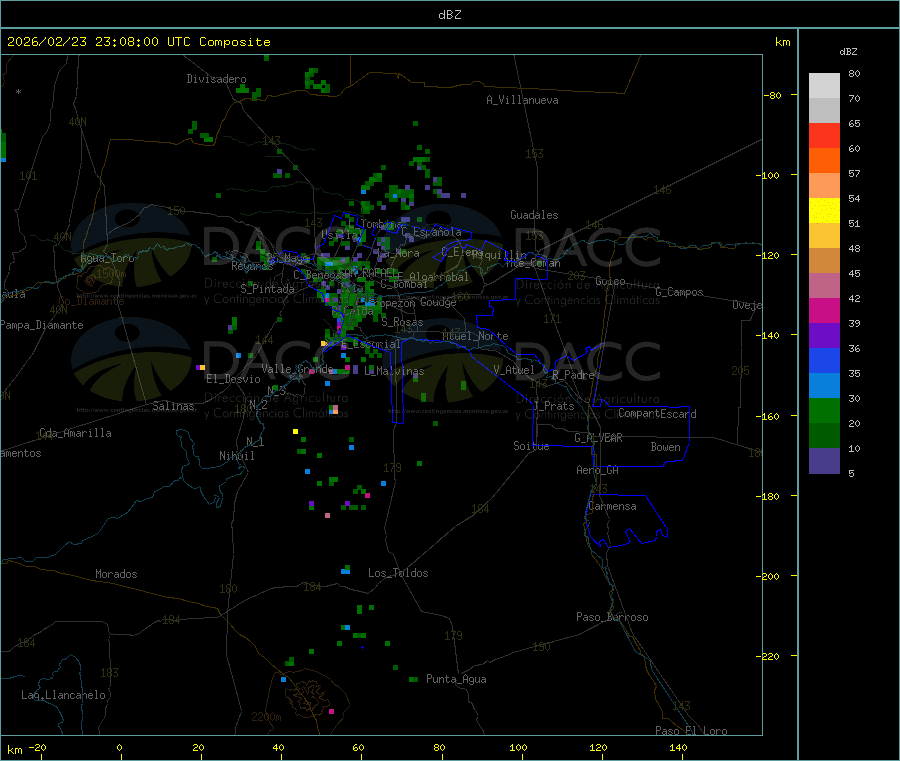Click the '100' km tick on bottom axis

pyautogui.click(x=518, y=748)
